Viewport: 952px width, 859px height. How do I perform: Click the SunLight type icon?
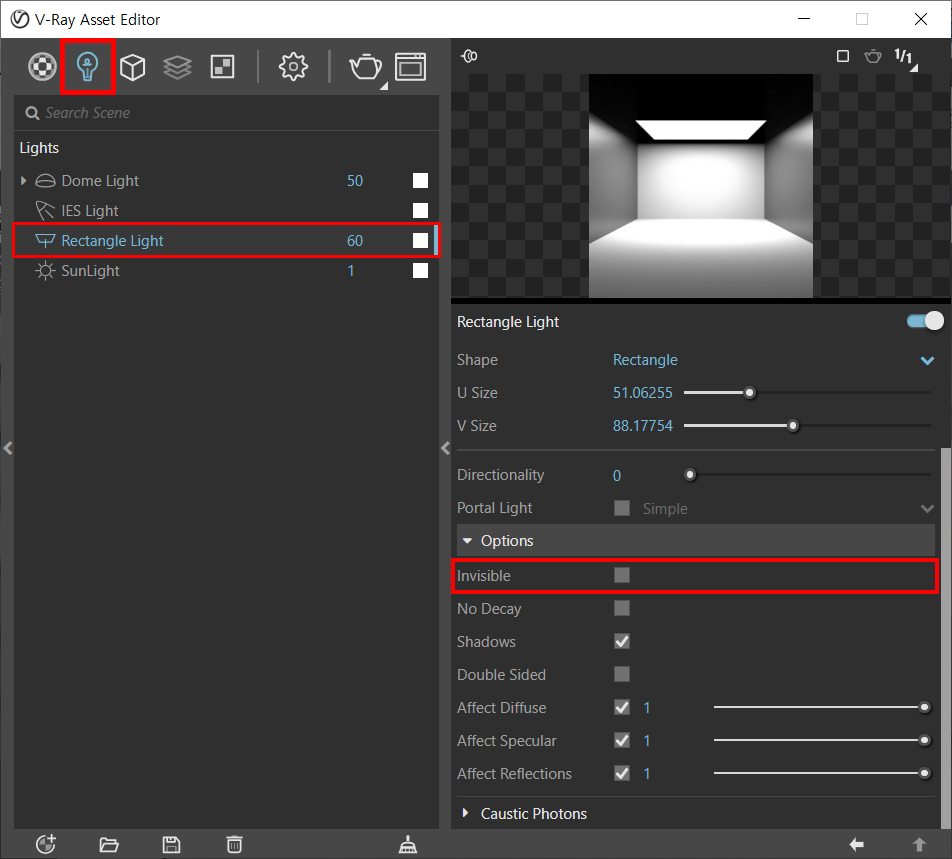45,271
